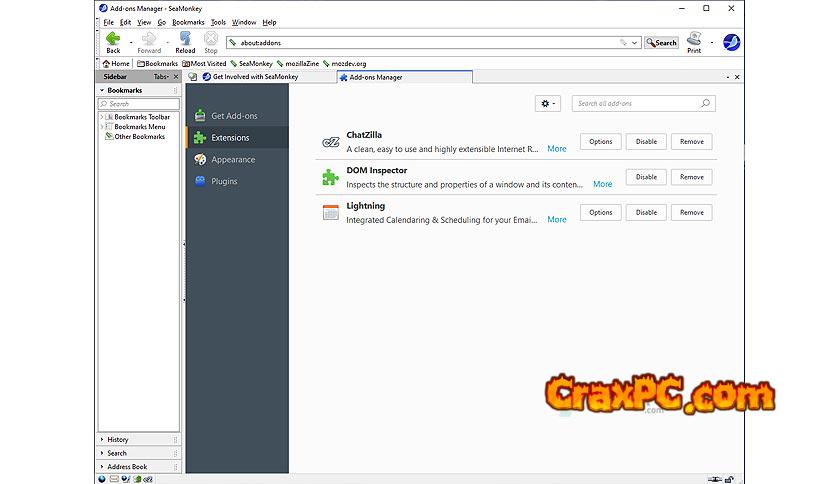This screenshot has height=484, width=836.
Task: Click the Stop loading button
Action: (211, 42)
